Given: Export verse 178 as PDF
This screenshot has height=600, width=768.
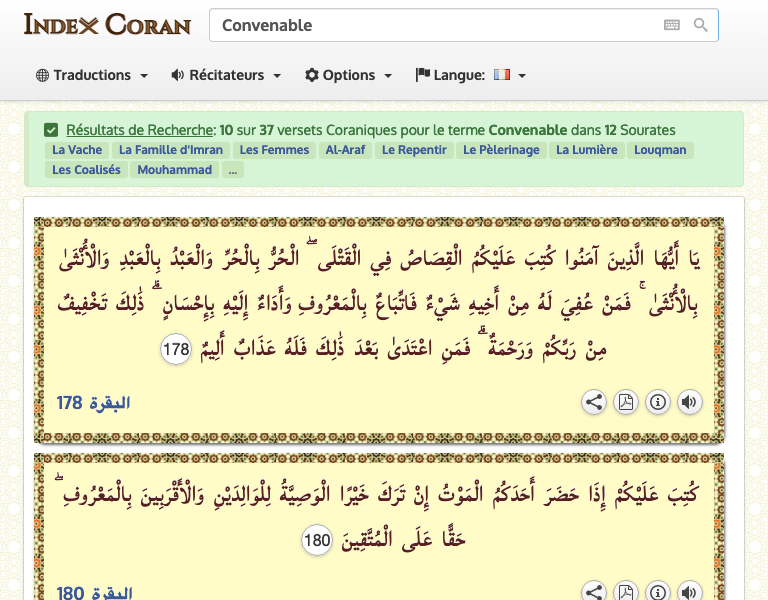Looking at the screenshot, I should (x=626, y=402).
